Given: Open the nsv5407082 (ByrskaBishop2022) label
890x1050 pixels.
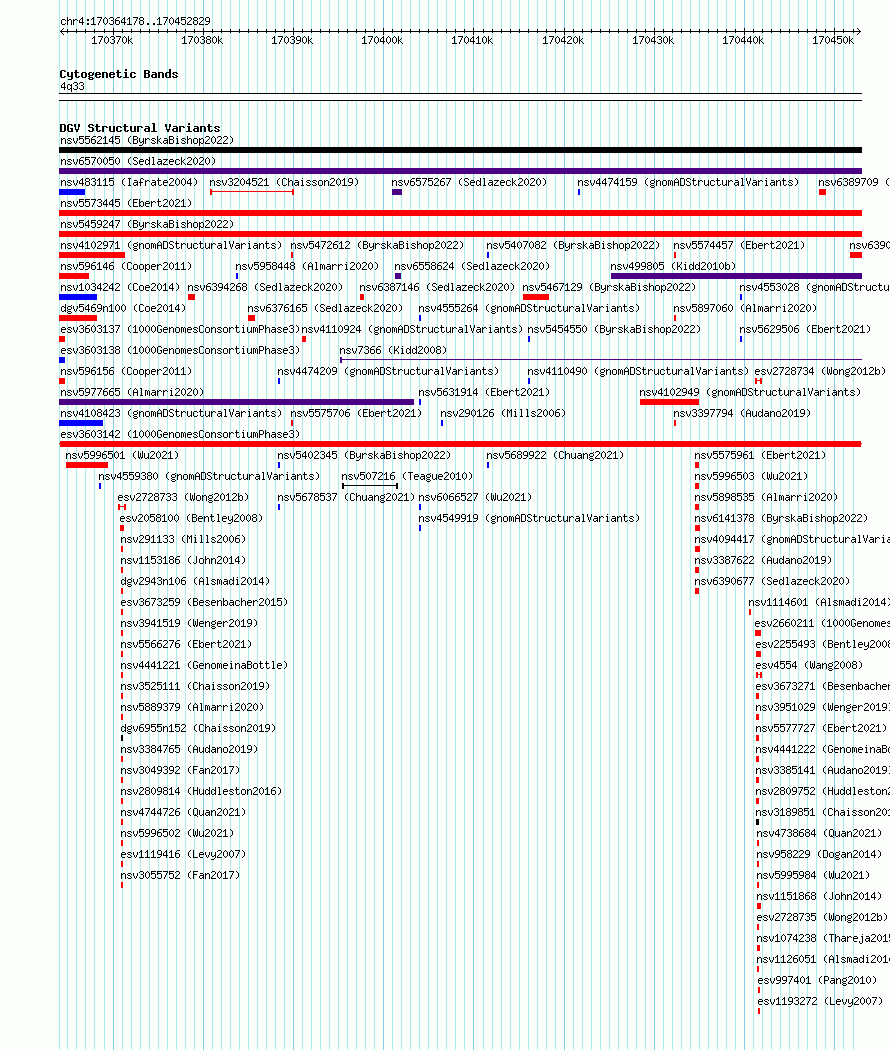Looking at the screenshot, I should coord(573,245).
